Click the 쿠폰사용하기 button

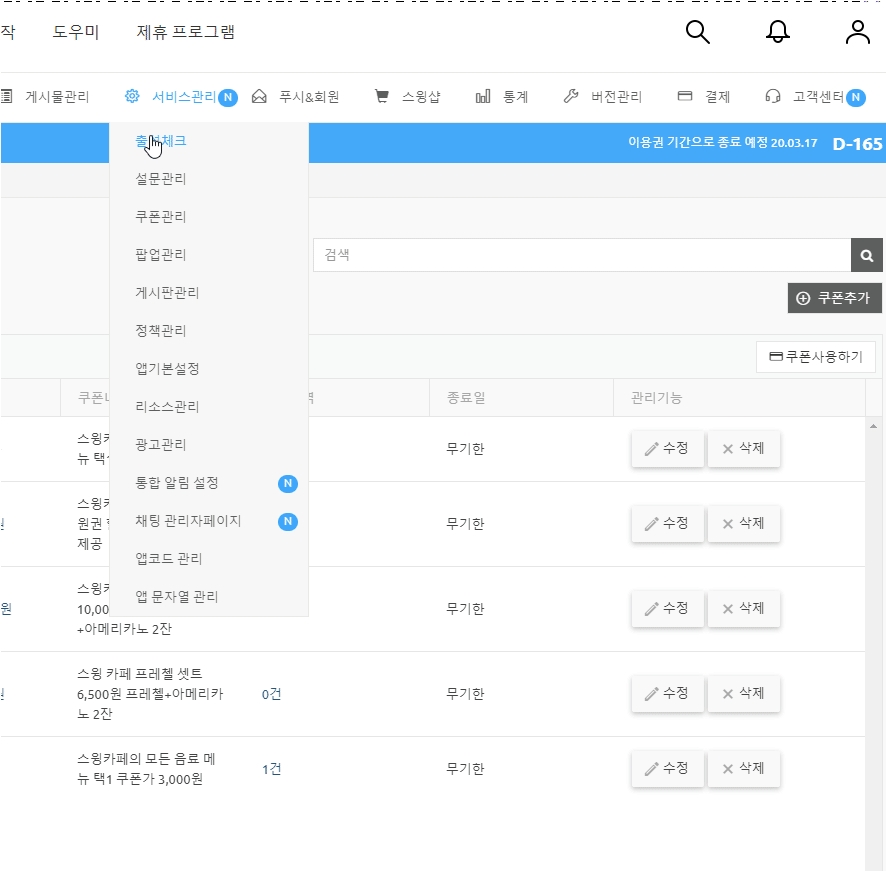pos(815,357)
